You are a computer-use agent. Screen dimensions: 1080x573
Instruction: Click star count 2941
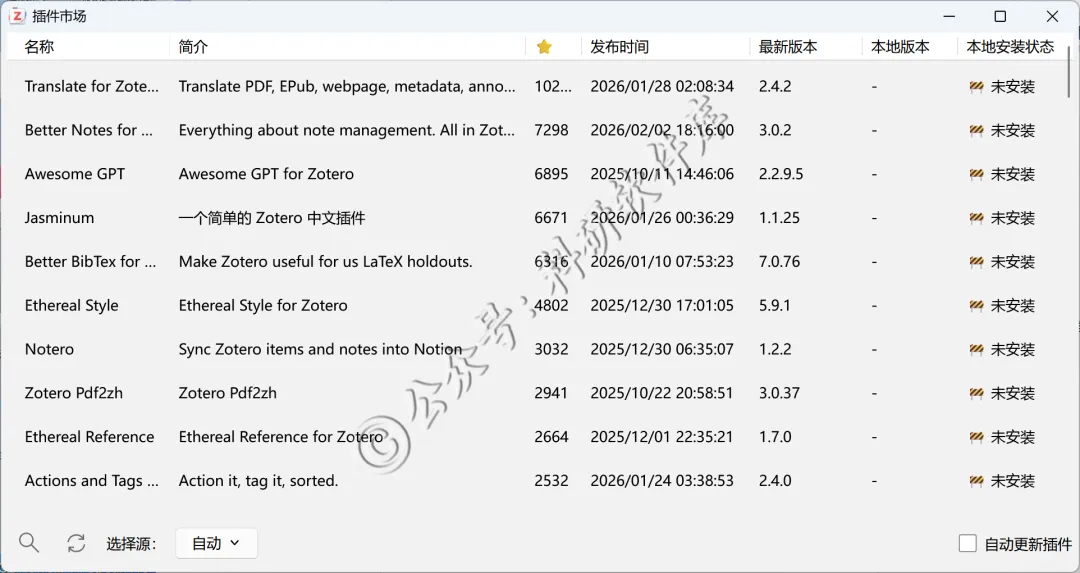[x=552, y=393]
